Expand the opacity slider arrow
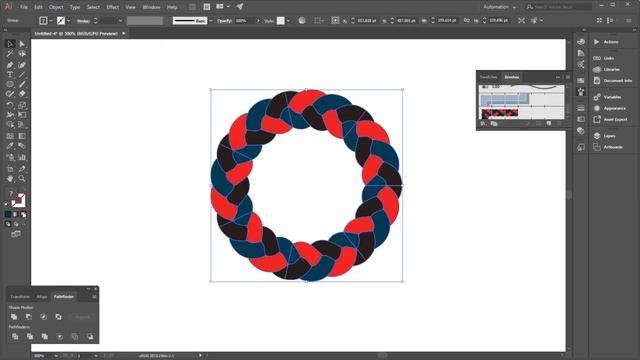Screen dimensions: 640x360 [x=258, y=20]
